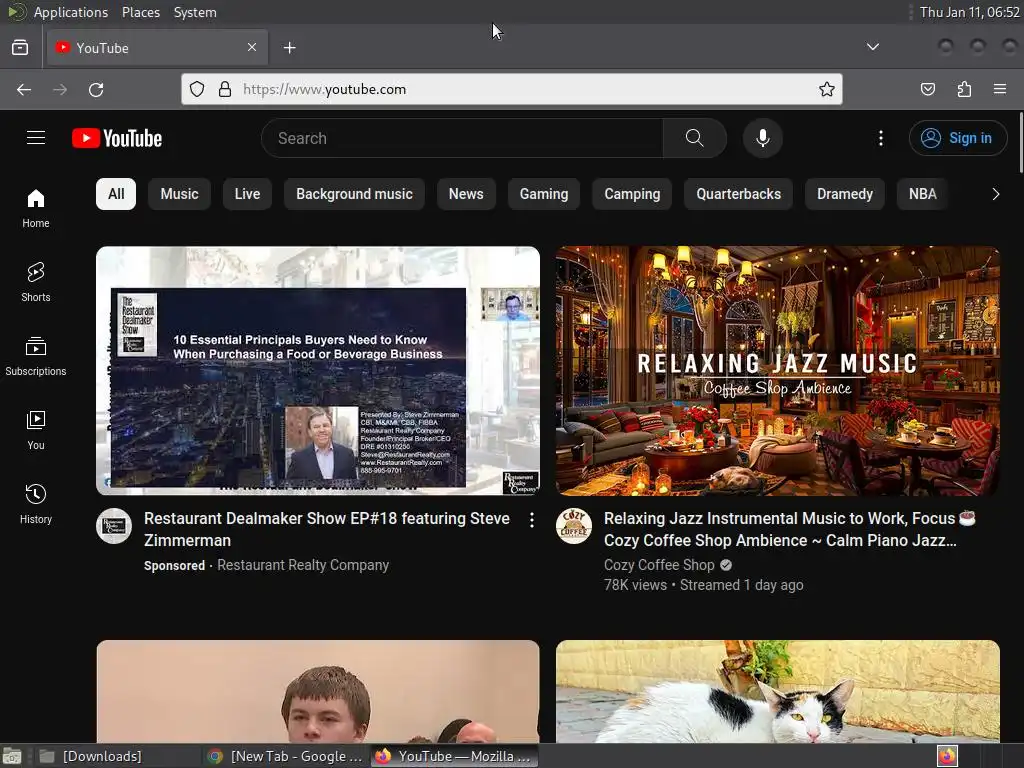Open Cozy Coffee Shop channel name
The height and width of the screenshot is (768, 1024).
[659, 565]
